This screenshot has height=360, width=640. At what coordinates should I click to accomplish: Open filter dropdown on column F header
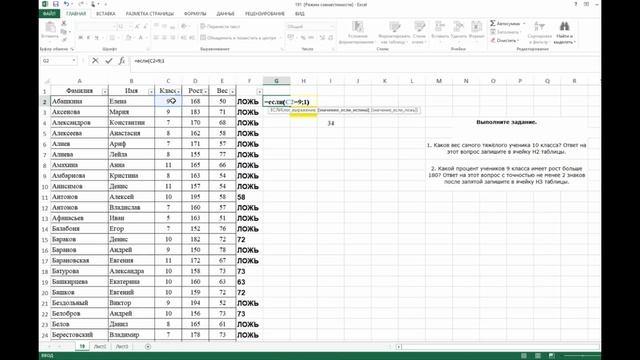(x=259, y=91)
